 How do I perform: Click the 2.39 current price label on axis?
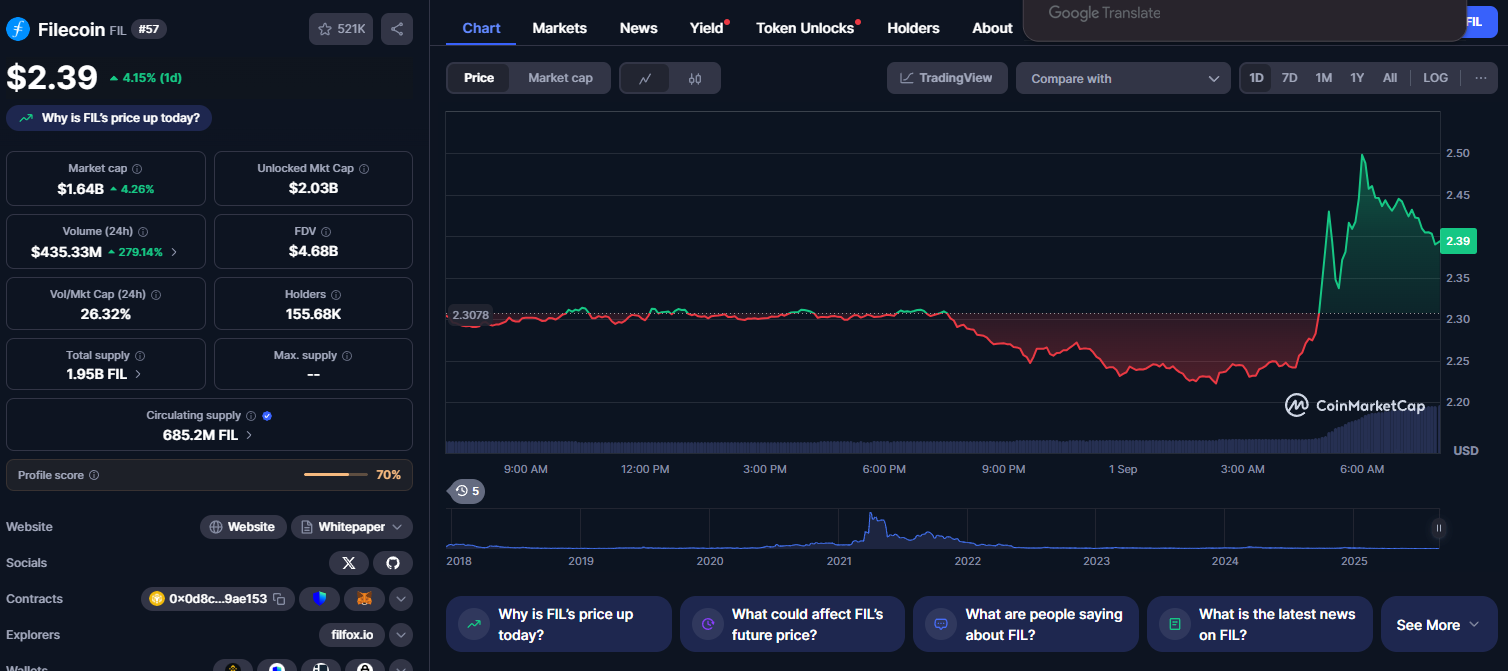tap(1458, 241)
